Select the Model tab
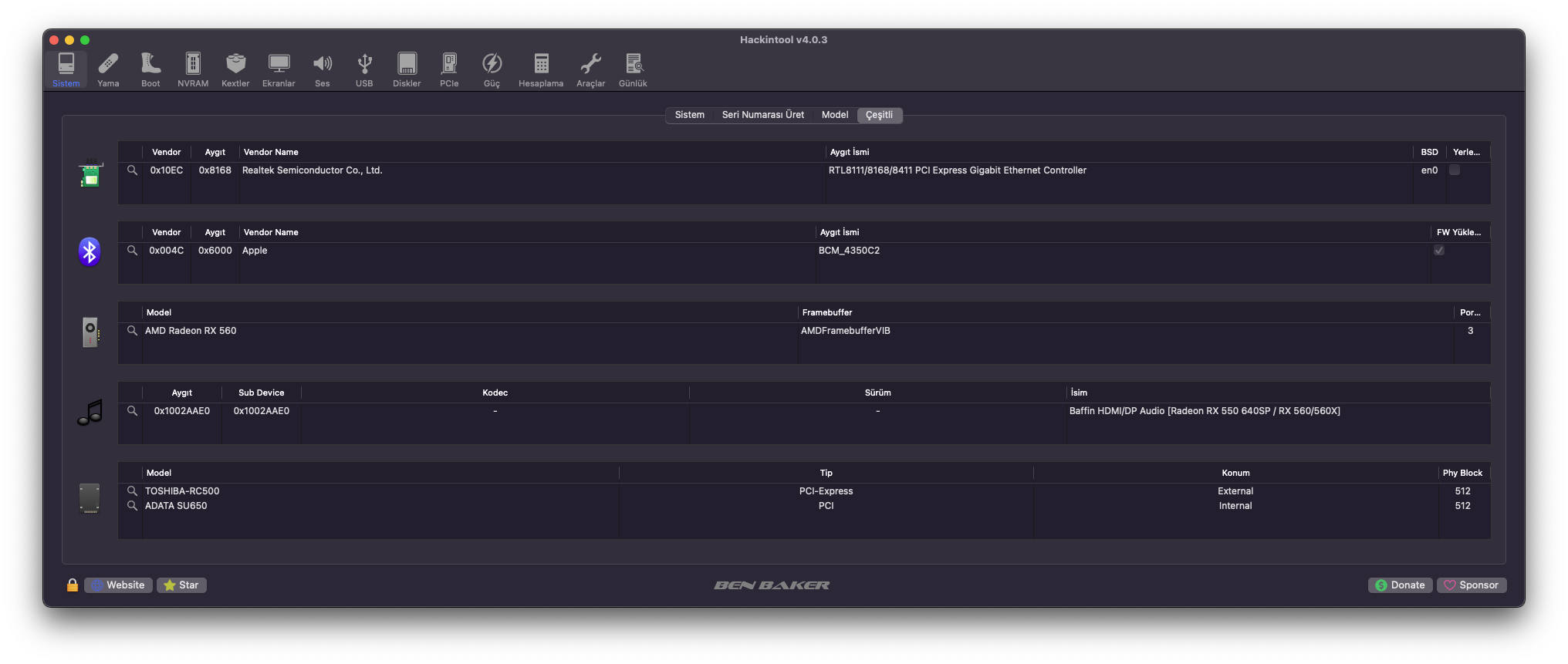Image resolution: width=1568 pixels, height=664 pixels. (x=834, y=115)
